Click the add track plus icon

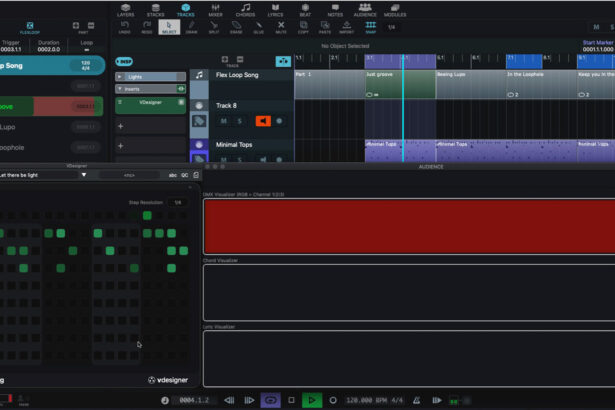225,59
